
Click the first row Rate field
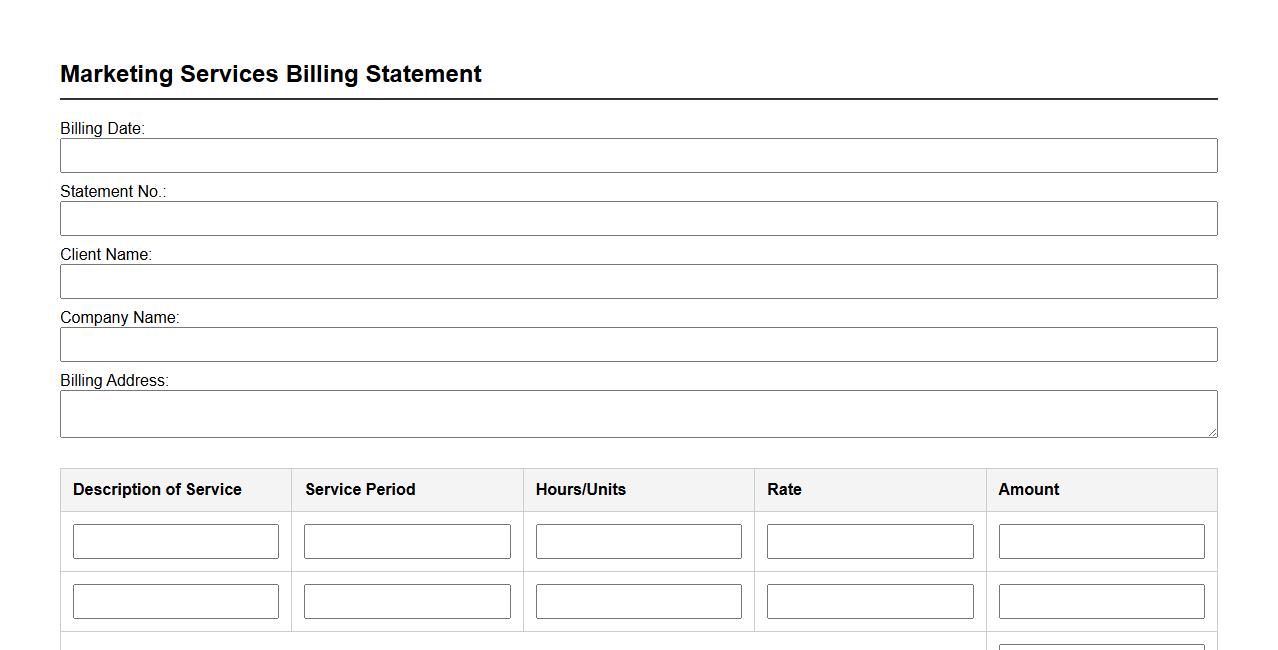[870, 542]
